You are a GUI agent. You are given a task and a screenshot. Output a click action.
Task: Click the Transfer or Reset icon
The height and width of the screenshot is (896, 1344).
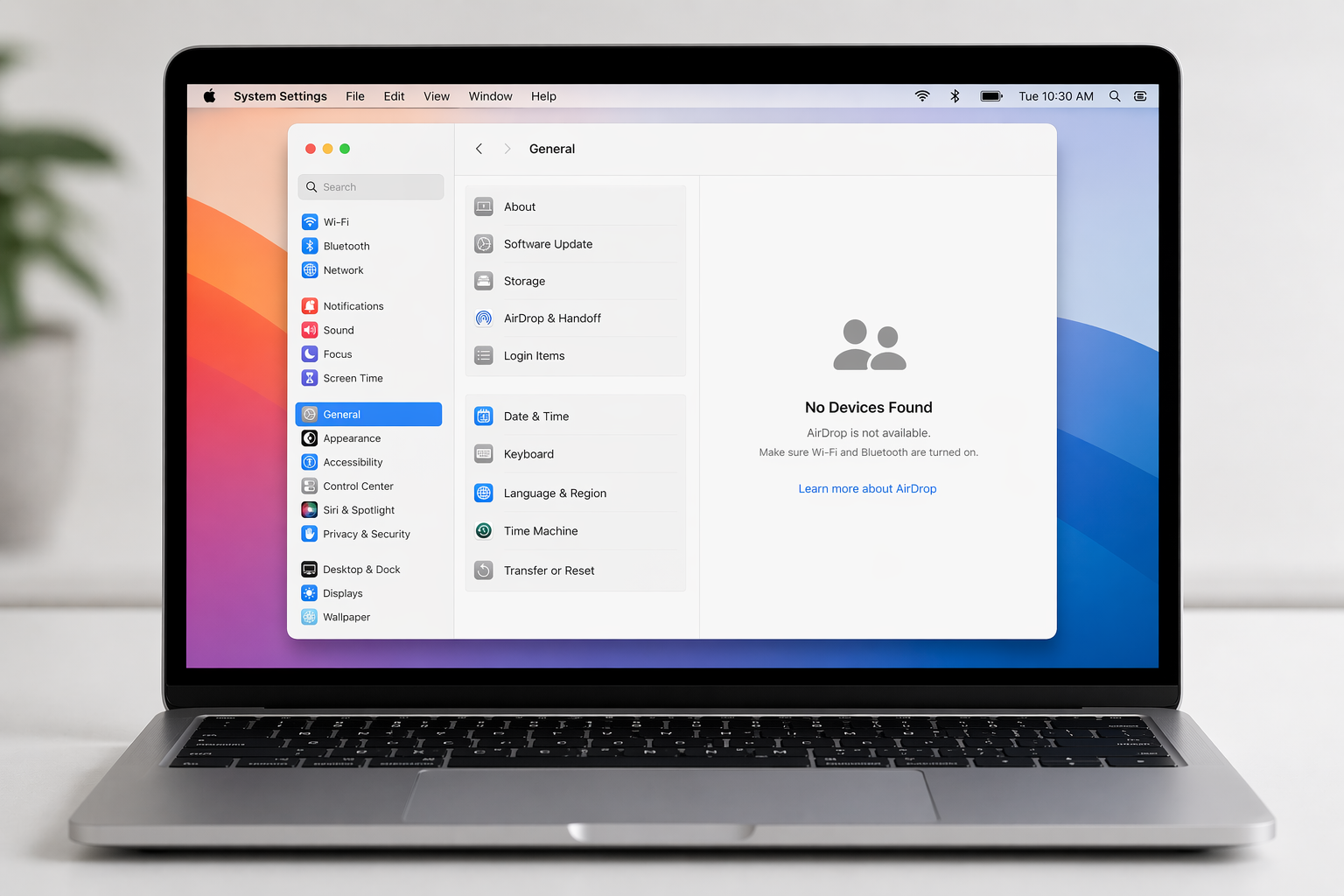[484, 570]
